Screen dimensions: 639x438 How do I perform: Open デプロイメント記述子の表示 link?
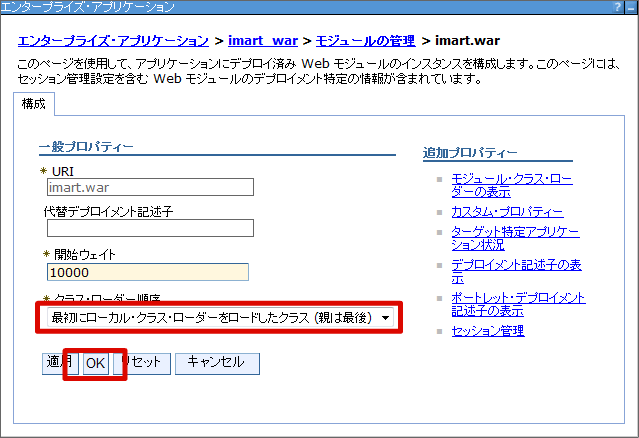coord(516,271)
